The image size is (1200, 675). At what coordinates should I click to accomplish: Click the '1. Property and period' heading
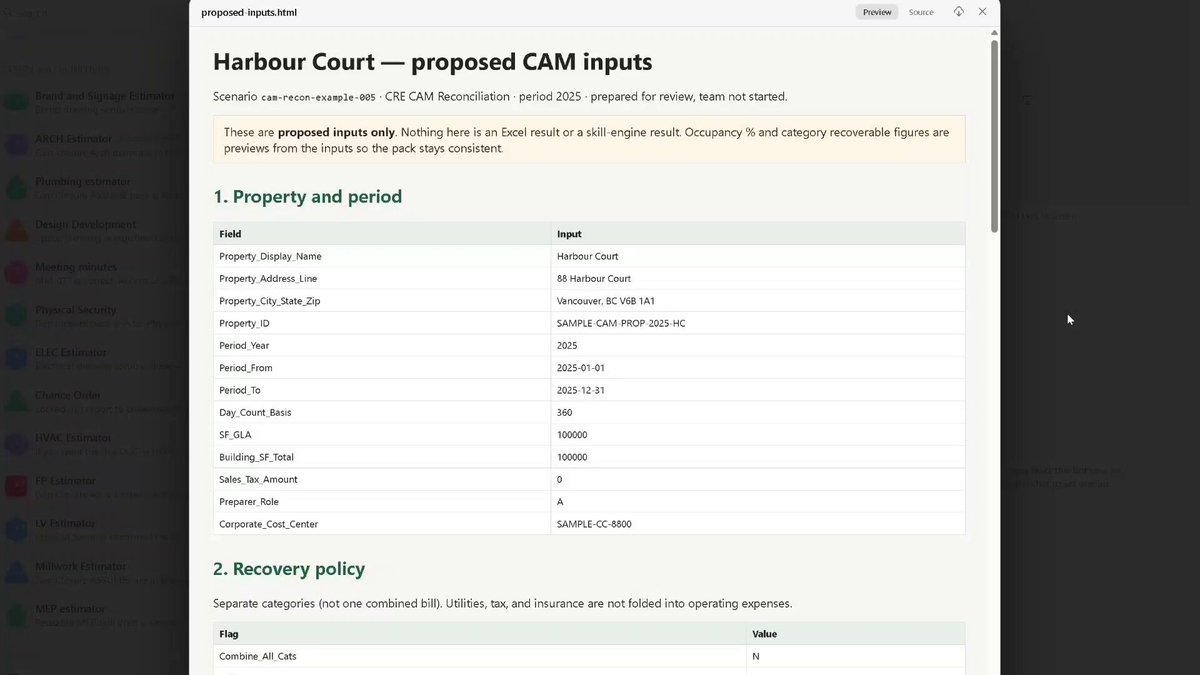[x=307, y=196]
